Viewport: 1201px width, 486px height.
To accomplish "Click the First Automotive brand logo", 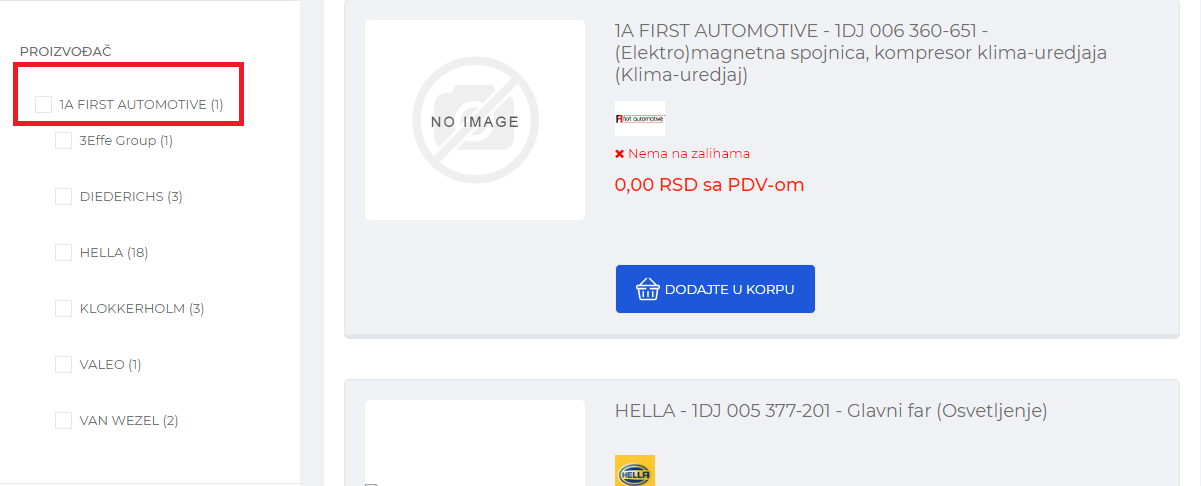I will pos(640,119).
